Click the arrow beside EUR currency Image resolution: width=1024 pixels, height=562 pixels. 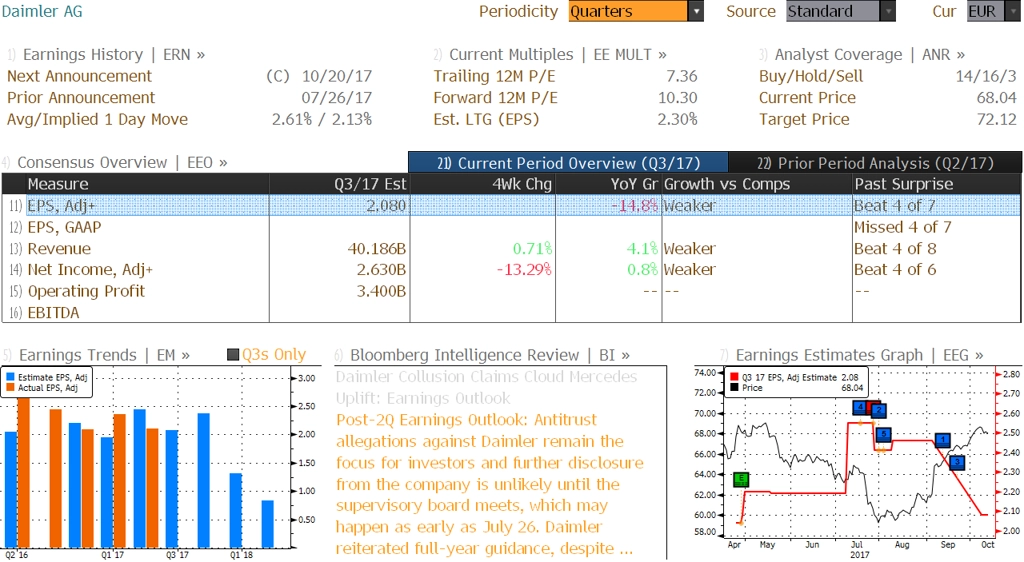point(1013,11)
